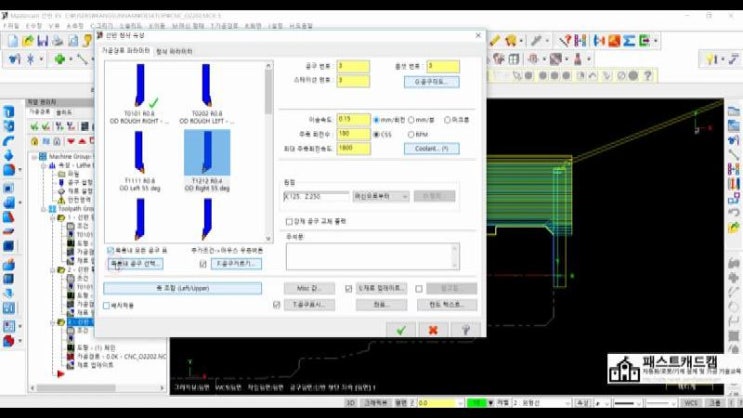Switch to the 황삭 파라미터 tab
Image resolution: width=743 pixels, height=418 pixels.
click(x=175, y=50)
